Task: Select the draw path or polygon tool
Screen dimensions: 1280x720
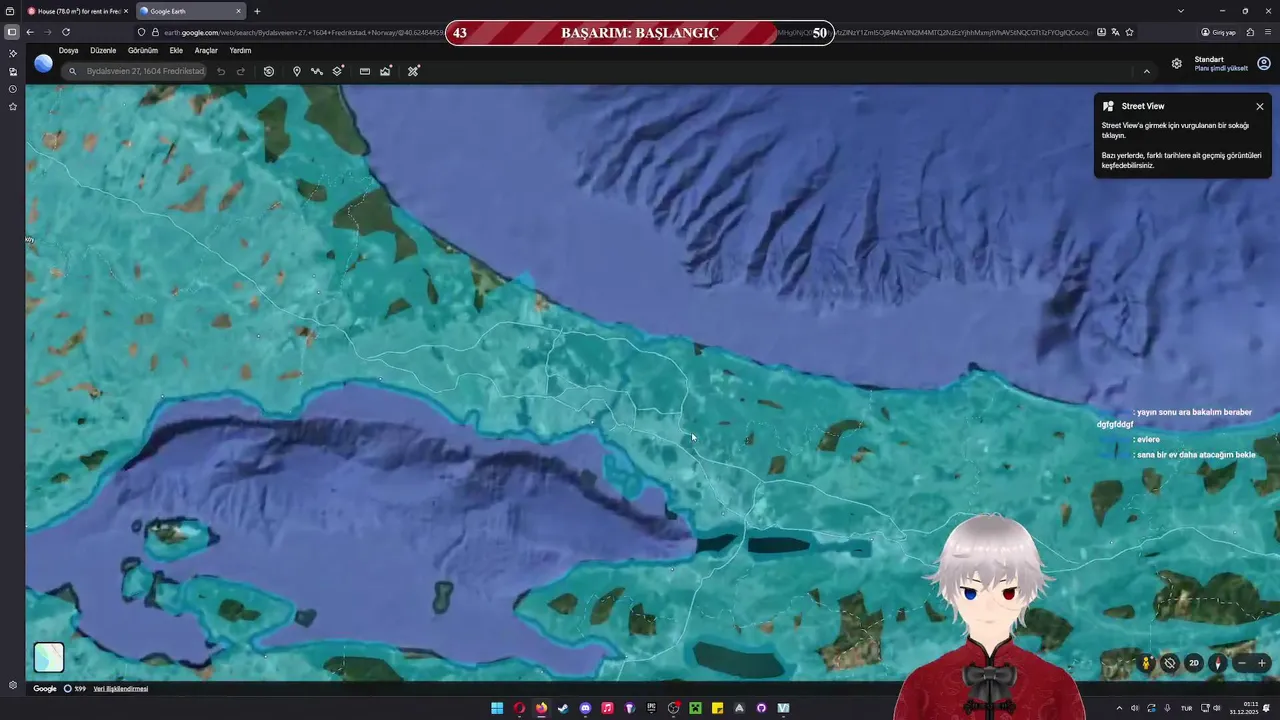Action: click(x=317, y=71)
